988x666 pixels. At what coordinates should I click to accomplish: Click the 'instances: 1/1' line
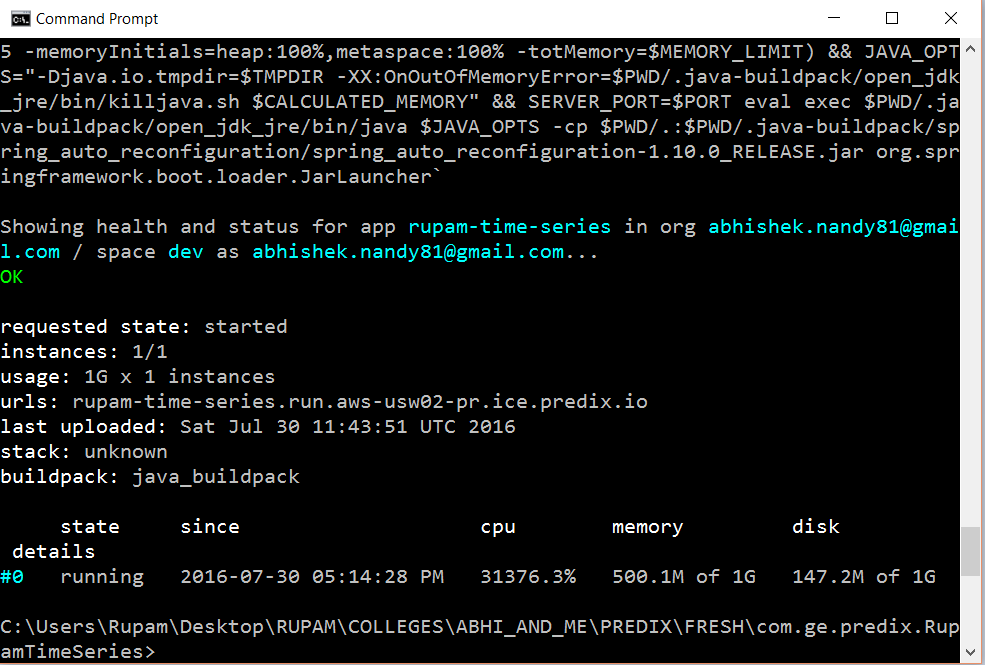pyautogui.click(x=84, y=352)
